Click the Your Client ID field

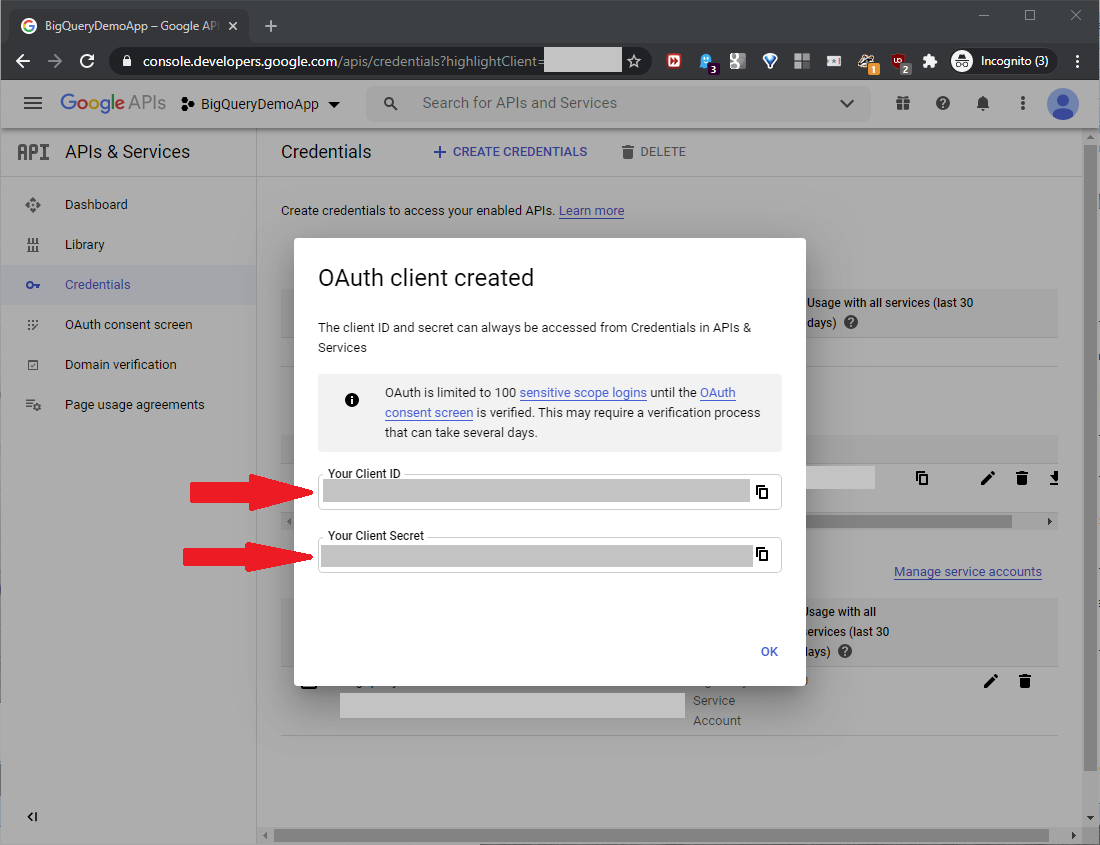coord(549,492)
